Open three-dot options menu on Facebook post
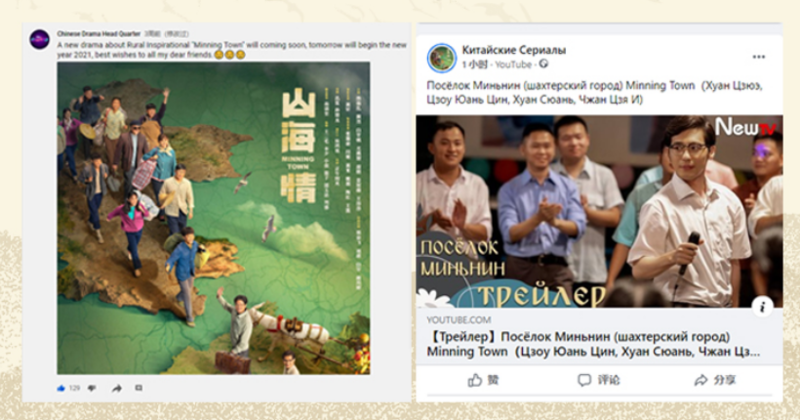 point(759,57)
